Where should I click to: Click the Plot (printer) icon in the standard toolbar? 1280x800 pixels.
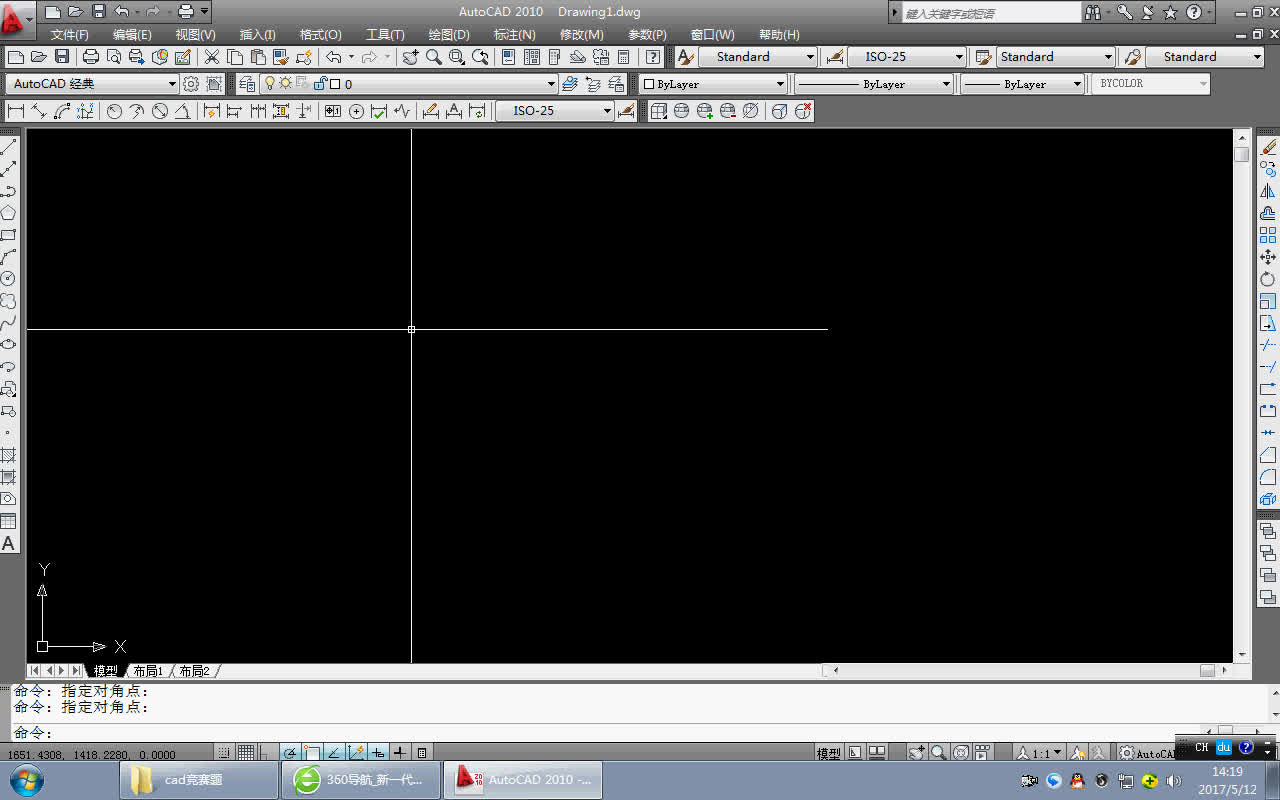91,57
